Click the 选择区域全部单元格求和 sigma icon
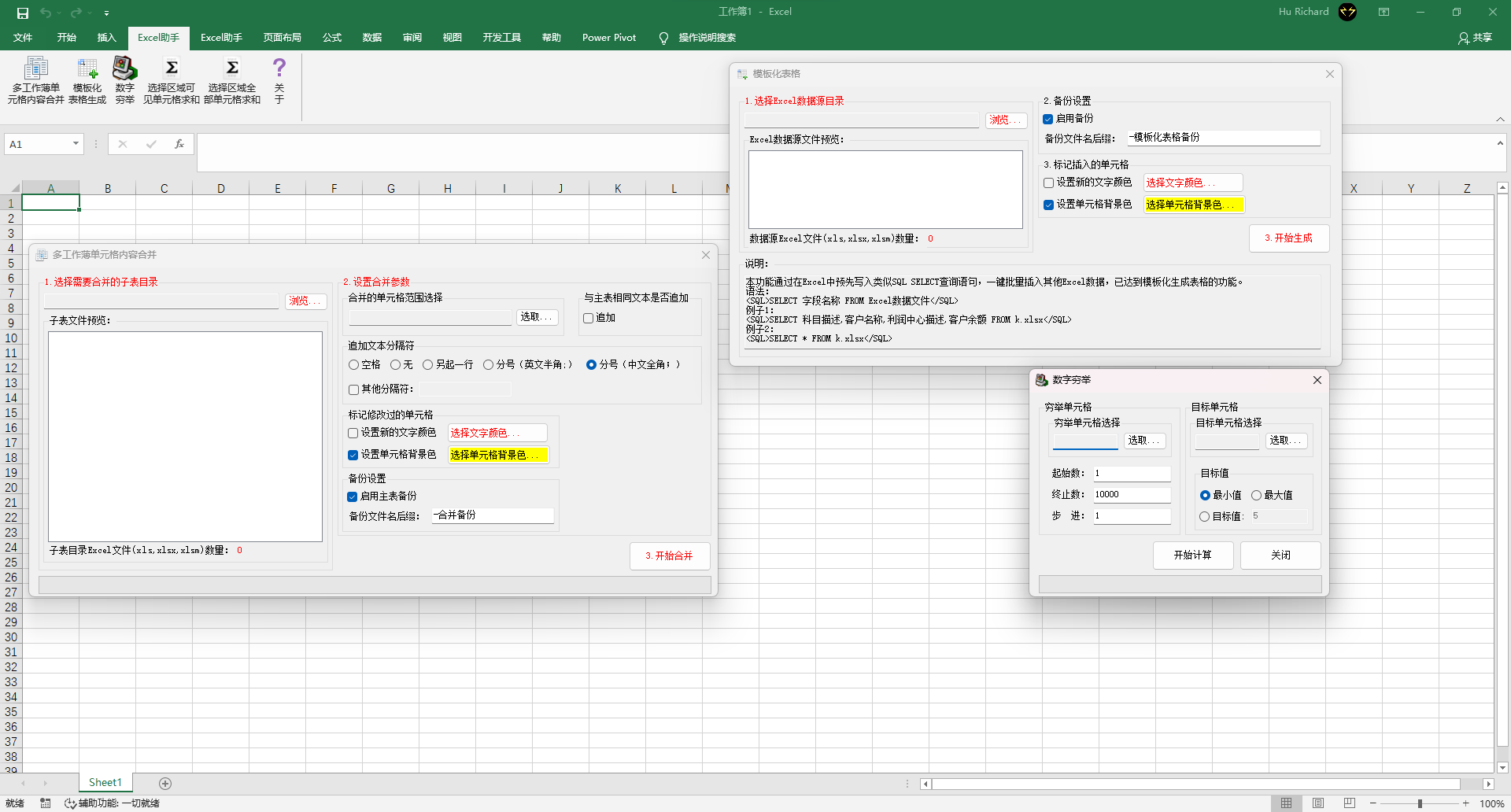Viewport: 1511px width, 812px height. coord(231,78)
